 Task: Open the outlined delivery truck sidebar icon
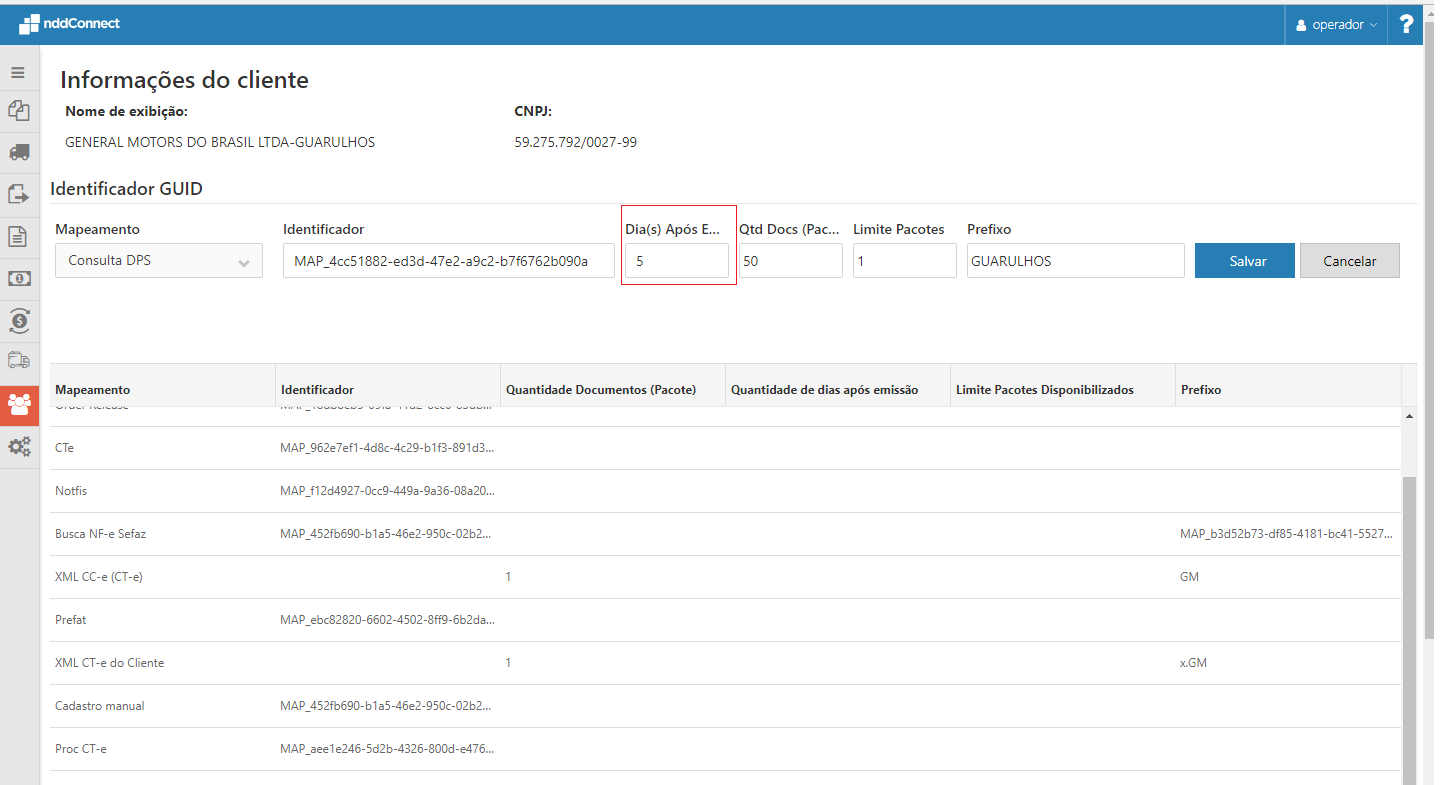[x=18, y=360]
